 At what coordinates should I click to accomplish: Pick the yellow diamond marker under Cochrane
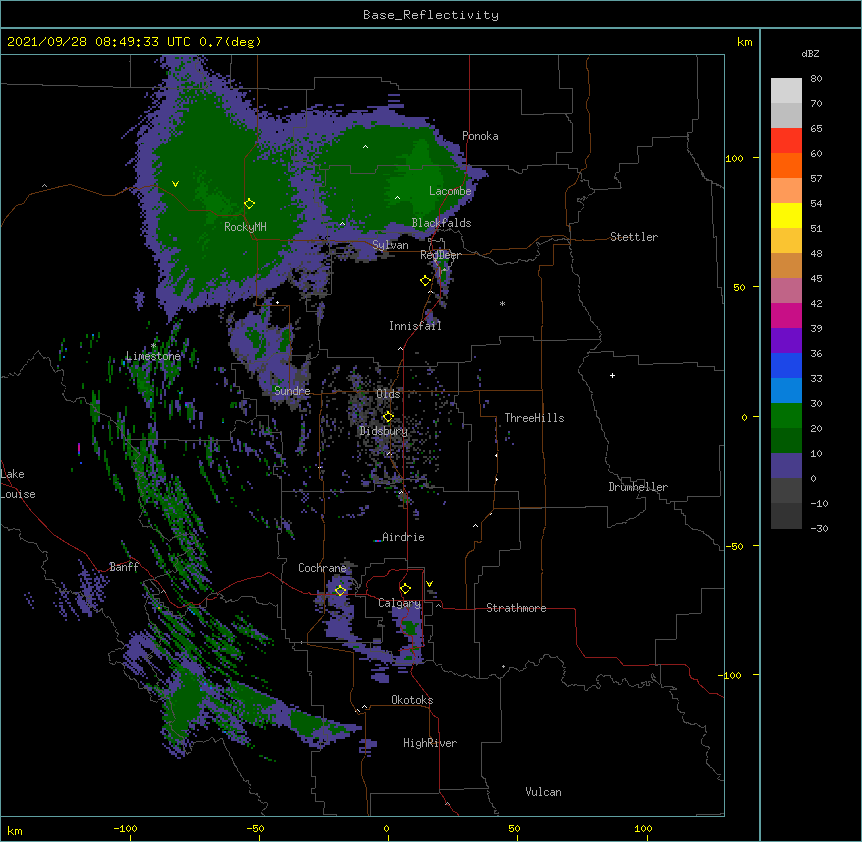point(340,590)
